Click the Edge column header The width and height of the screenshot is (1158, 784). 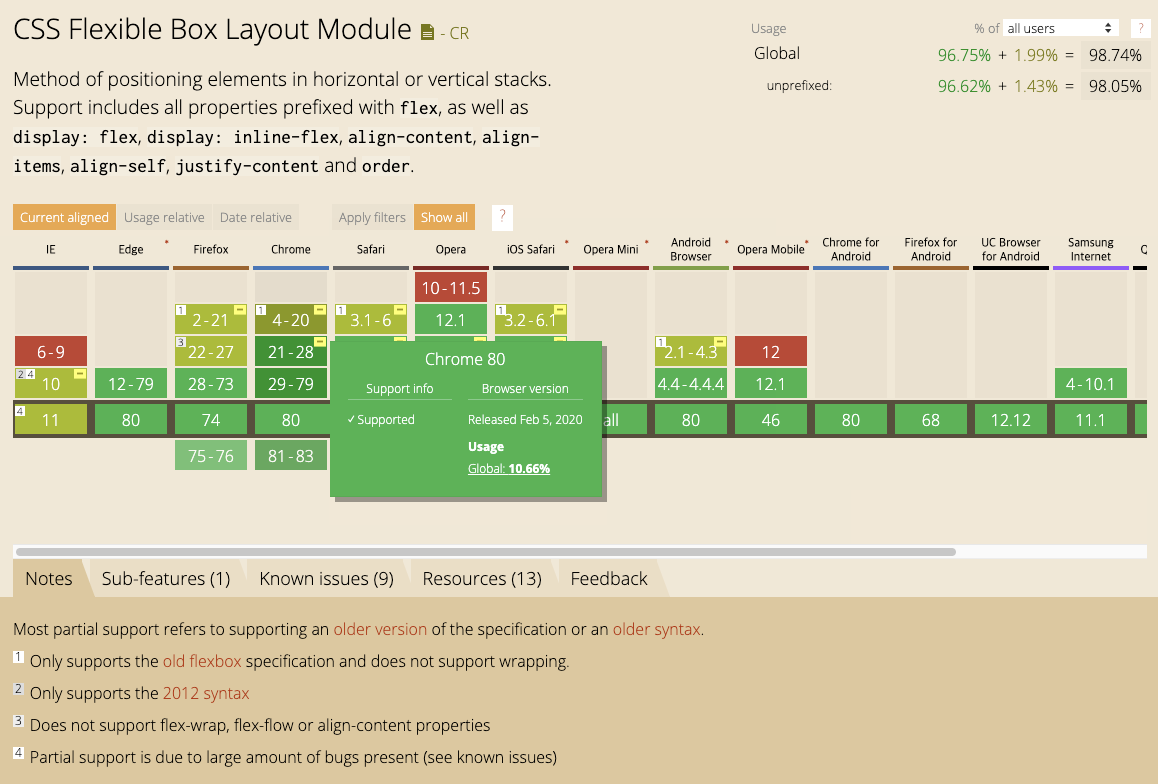pos(131,250)
